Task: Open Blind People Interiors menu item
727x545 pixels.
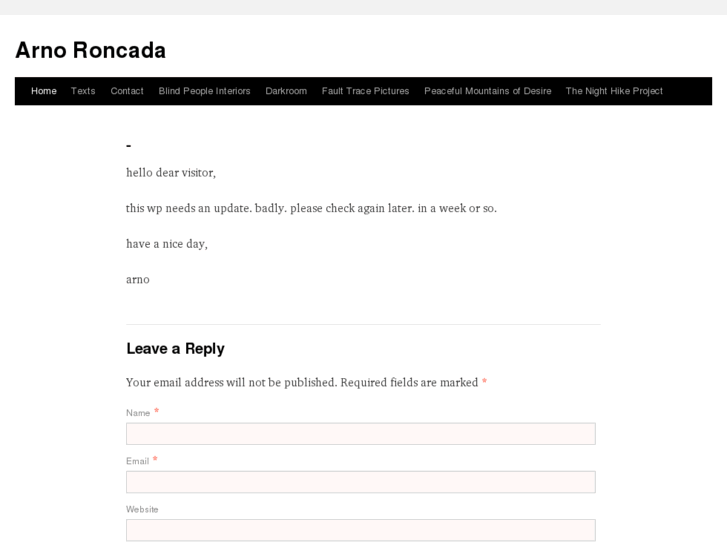Action: tap(204, 91)
